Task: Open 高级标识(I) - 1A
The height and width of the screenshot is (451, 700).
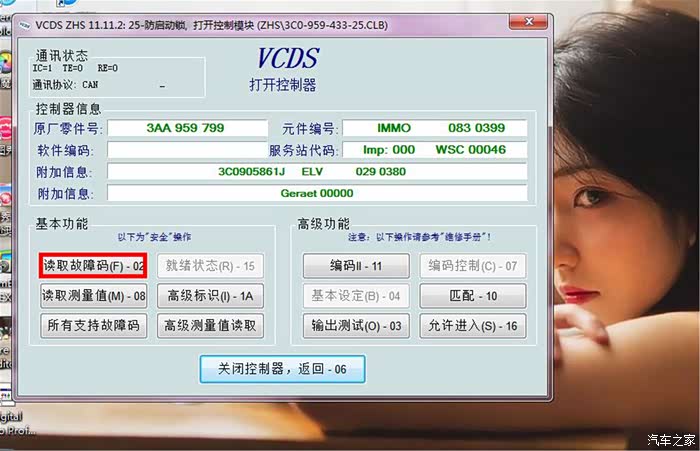Action: pos(210,295)
